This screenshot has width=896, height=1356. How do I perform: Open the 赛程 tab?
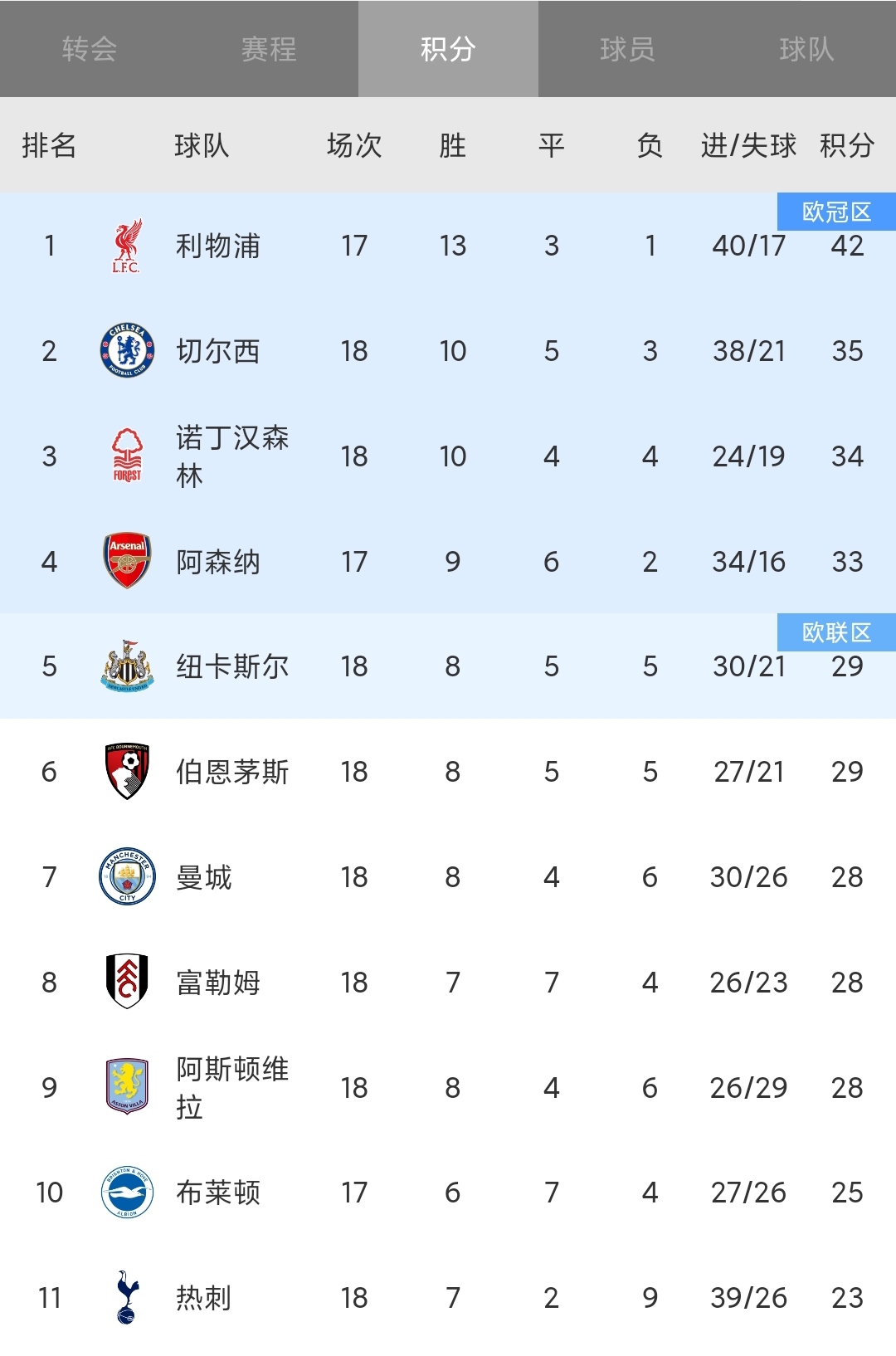click(x=268, y=48)
